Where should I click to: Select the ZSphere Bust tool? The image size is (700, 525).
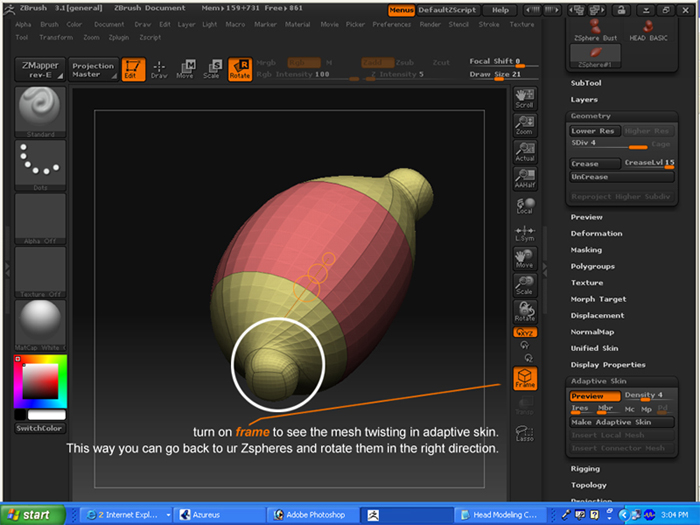pyautogui.click(x=596, y=30)
